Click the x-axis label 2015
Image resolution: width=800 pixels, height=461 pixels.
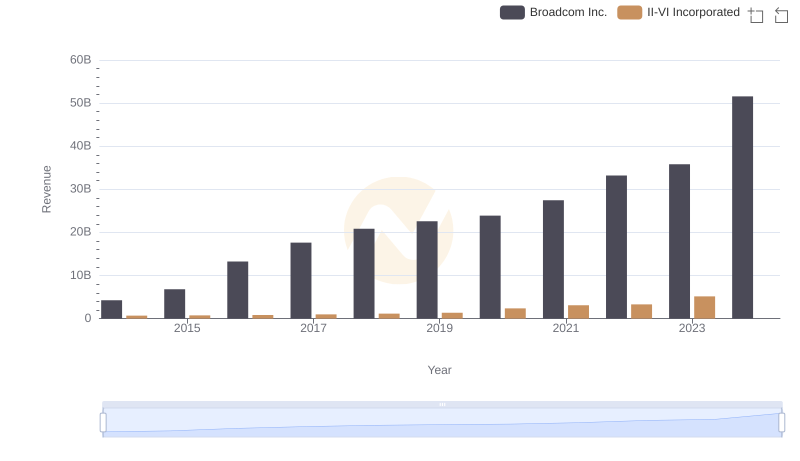pyautogui.click(x=187, y=328)
